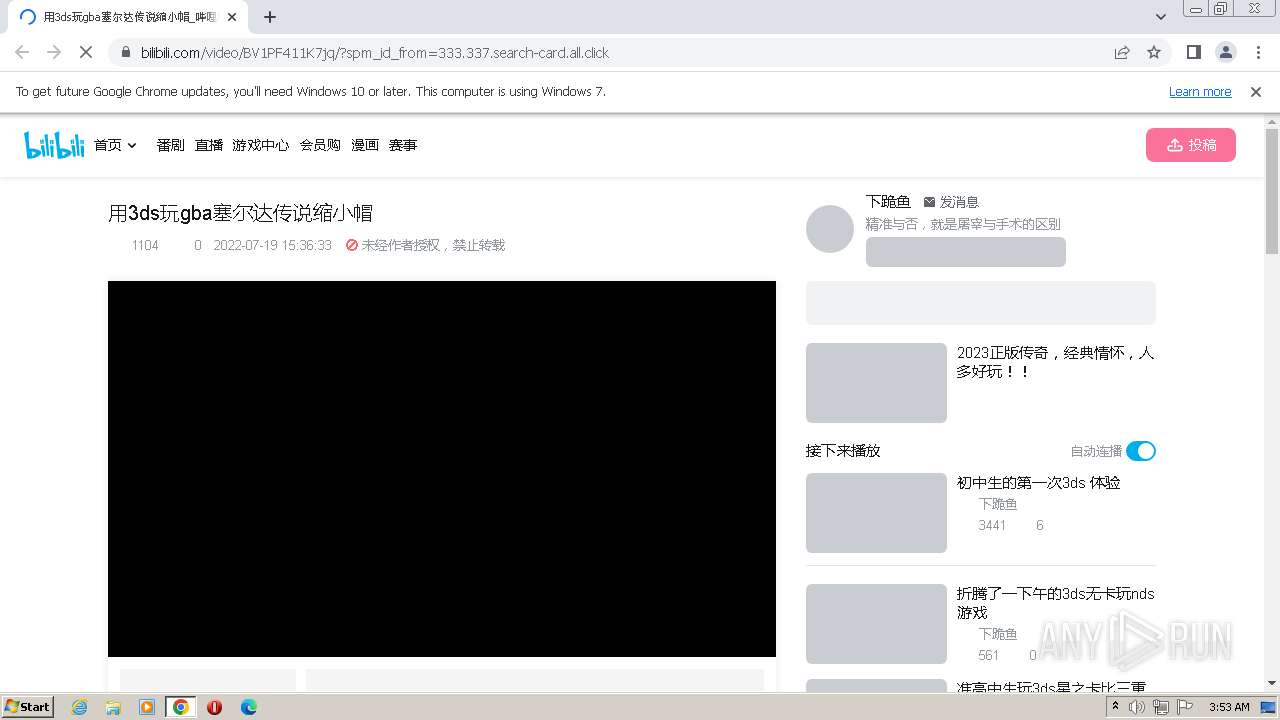Image resolution: width=1280 pixels, height=720 pixels.
Task: Click the 投稿 upload button
Action: [x=1191, y=145]
